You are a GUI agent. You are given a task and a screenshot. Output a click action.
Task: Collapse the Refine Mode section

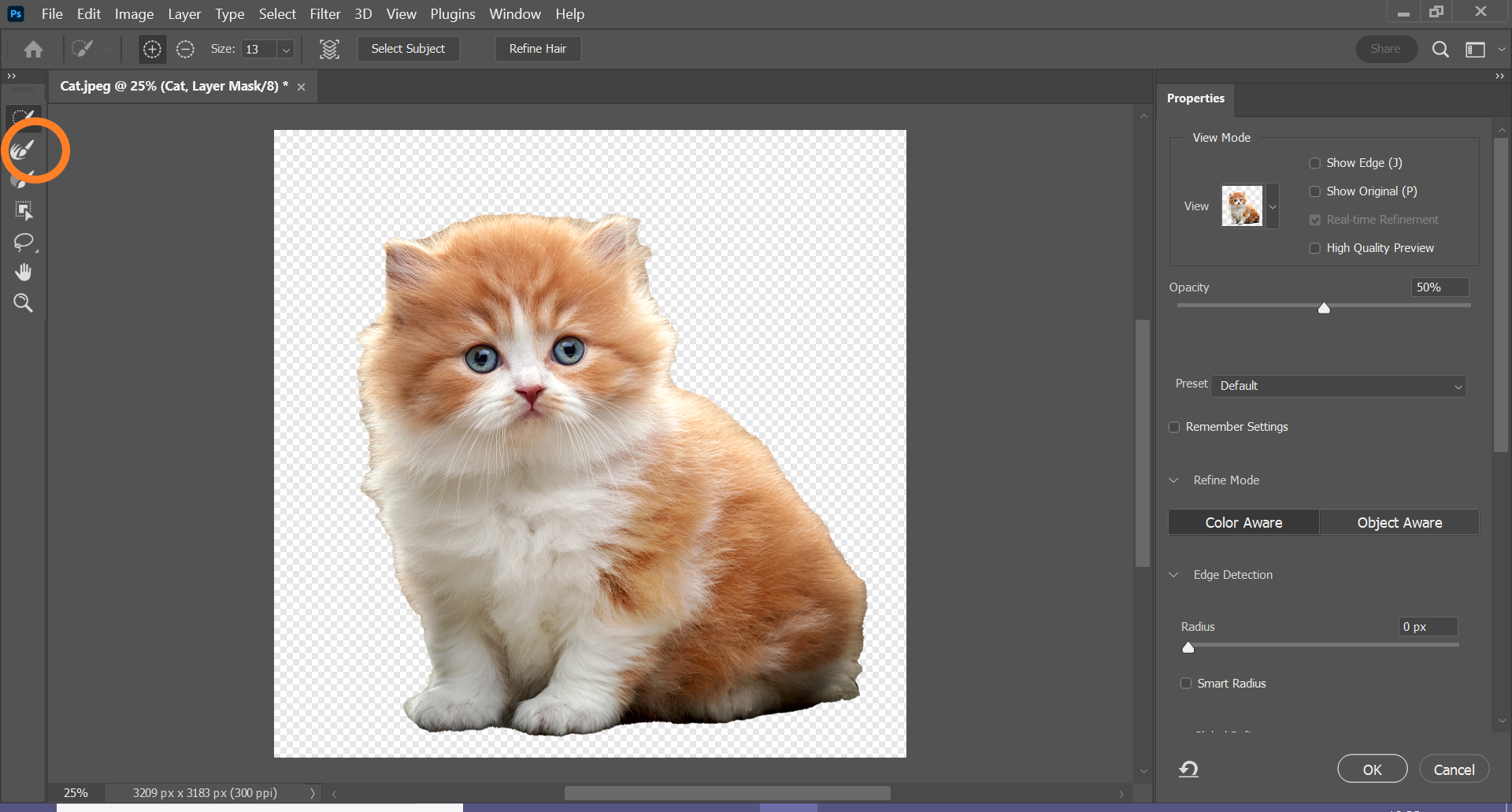pyautogui.click(x=1174, y=480)
